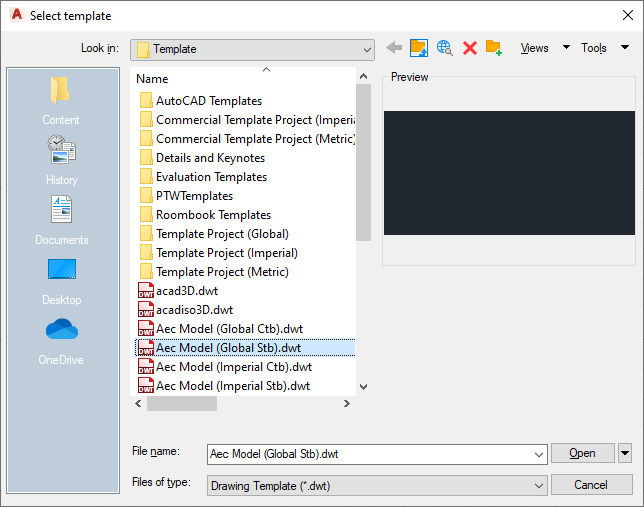Select the acad3D.dwt file icon

[x=146, y=290]
